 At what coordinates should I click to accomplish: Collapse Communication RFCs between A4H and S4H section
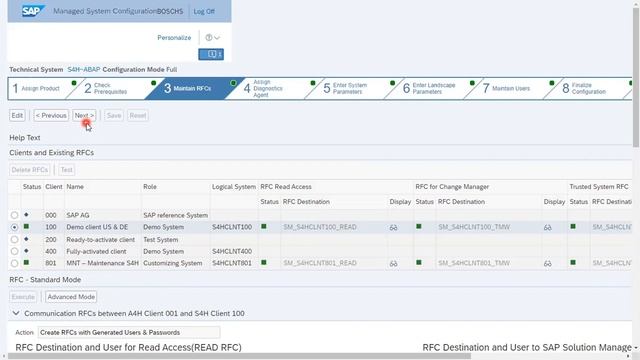[16, 313]
